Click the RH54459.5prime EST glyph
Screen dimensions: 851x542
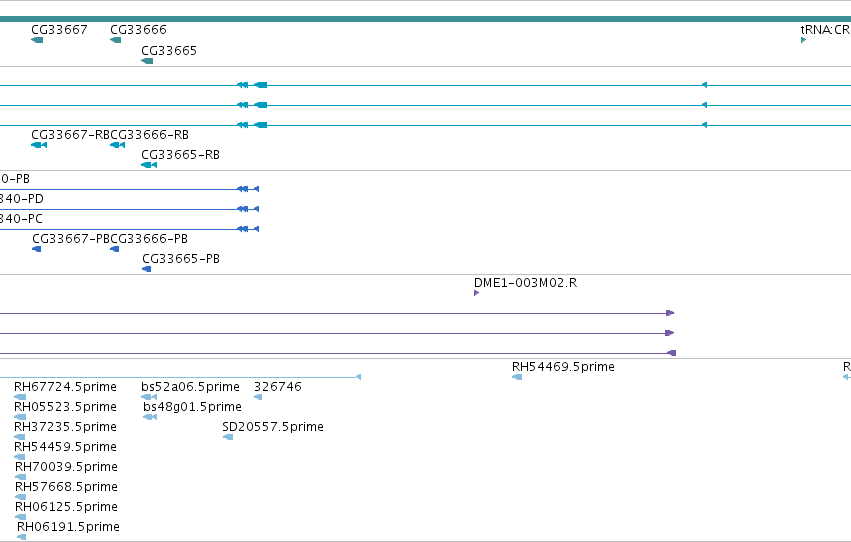click(20, 457)
